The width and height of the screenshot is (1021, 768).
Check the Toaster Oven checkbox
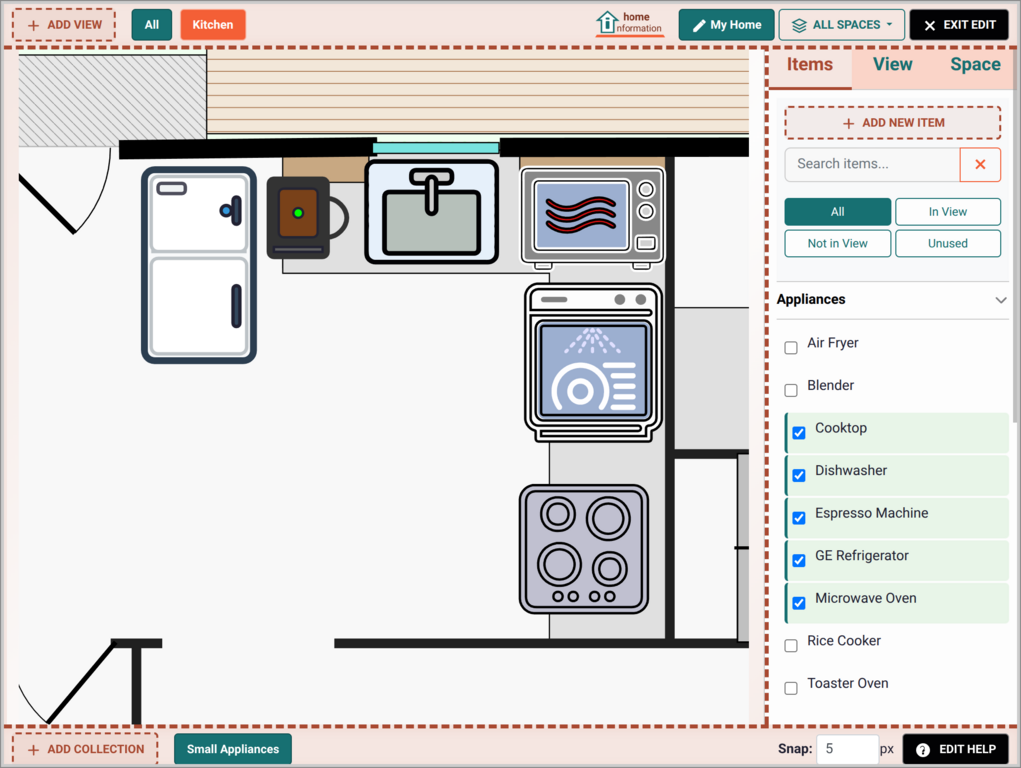tap(790, 689)
